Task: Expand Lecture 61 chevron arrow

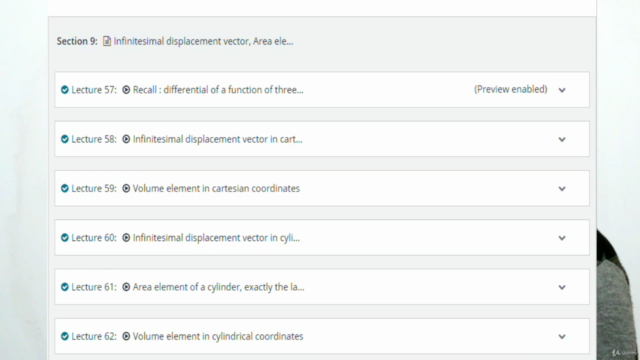Action: click(x=562, y=287)
